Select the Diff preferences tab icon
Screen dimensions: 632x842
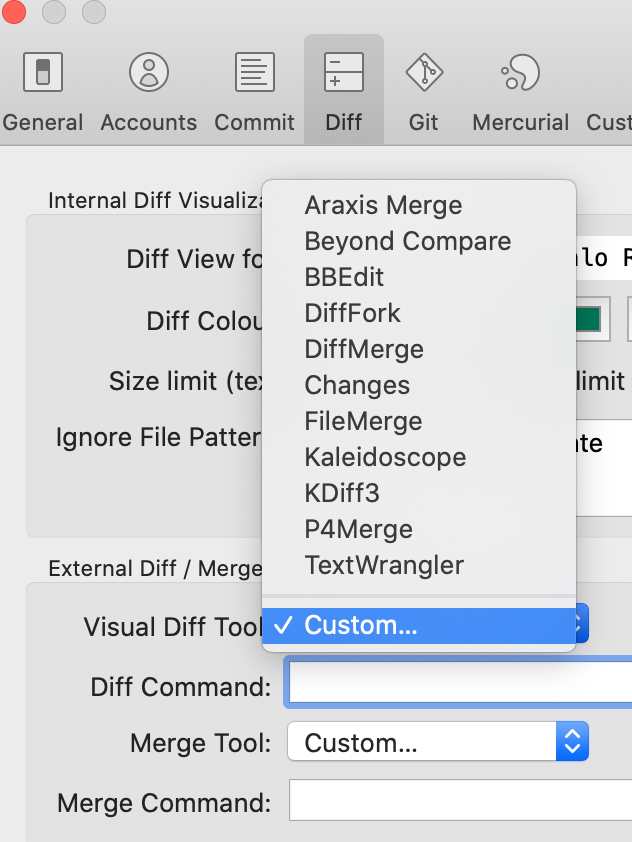[344, 72]
